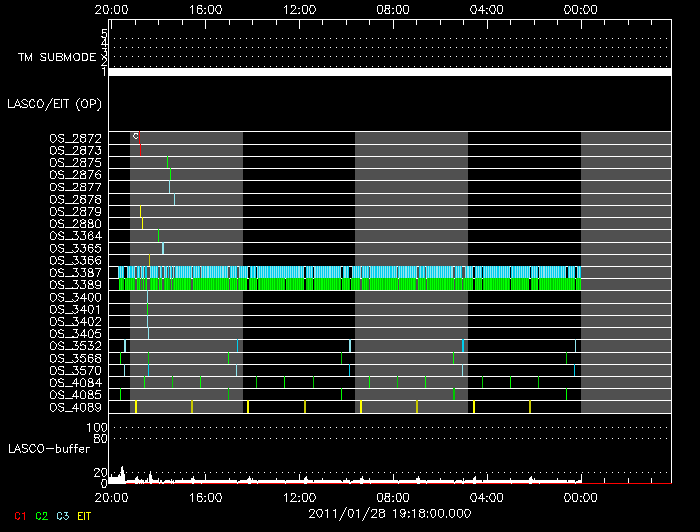The image size is (700, 532).
Task: Click the TM SUBMODE label
Action: pos(55,57)
